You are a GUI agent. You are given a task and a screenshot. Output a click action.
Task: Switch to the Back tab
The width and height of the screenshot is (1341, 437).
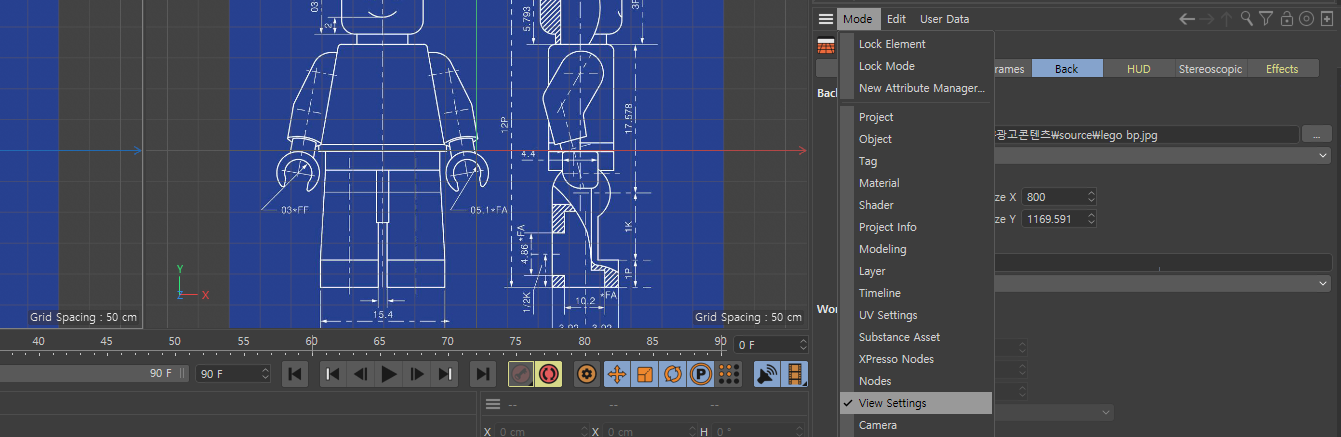[x=1067, y=69]
